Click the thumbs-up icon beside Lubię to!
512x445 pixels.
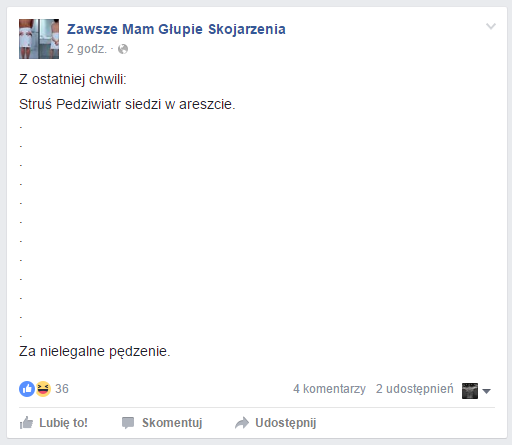[x=26, y=423]
